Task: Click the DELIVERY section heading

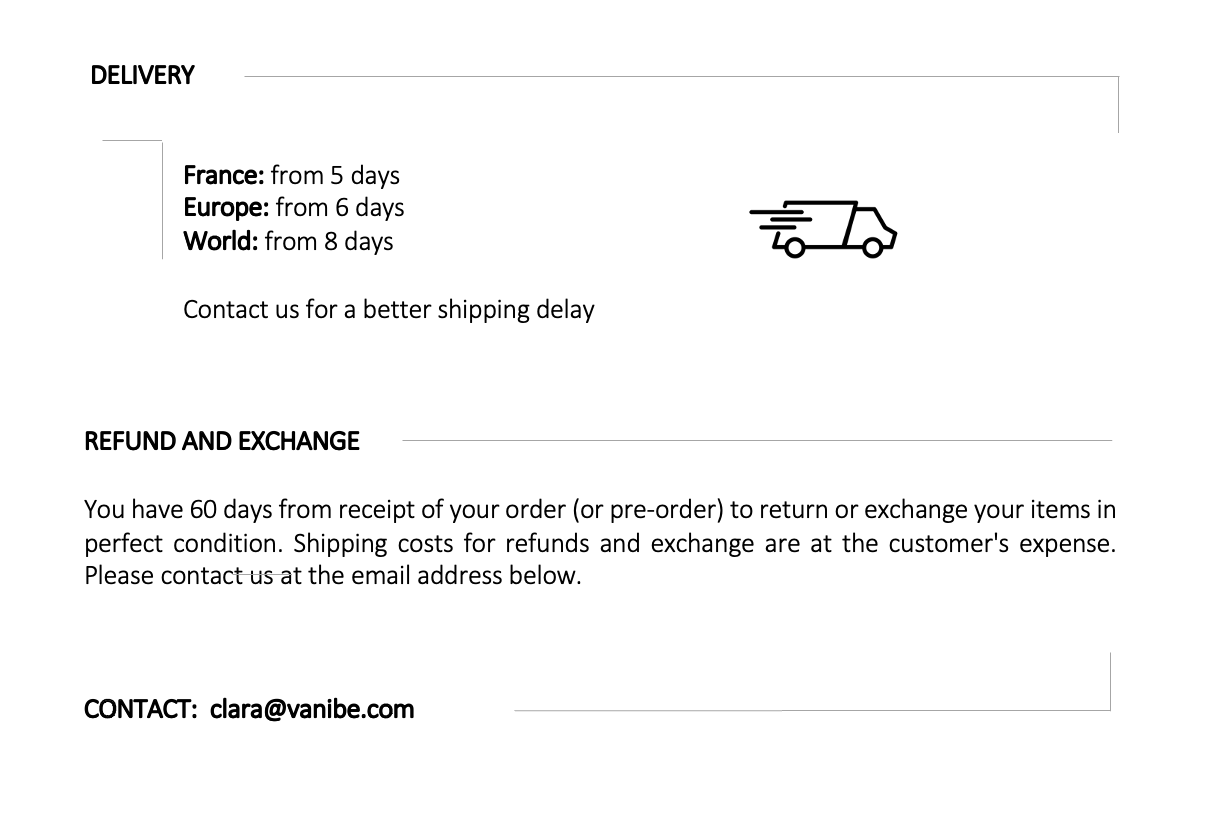Action: [142, 76]
